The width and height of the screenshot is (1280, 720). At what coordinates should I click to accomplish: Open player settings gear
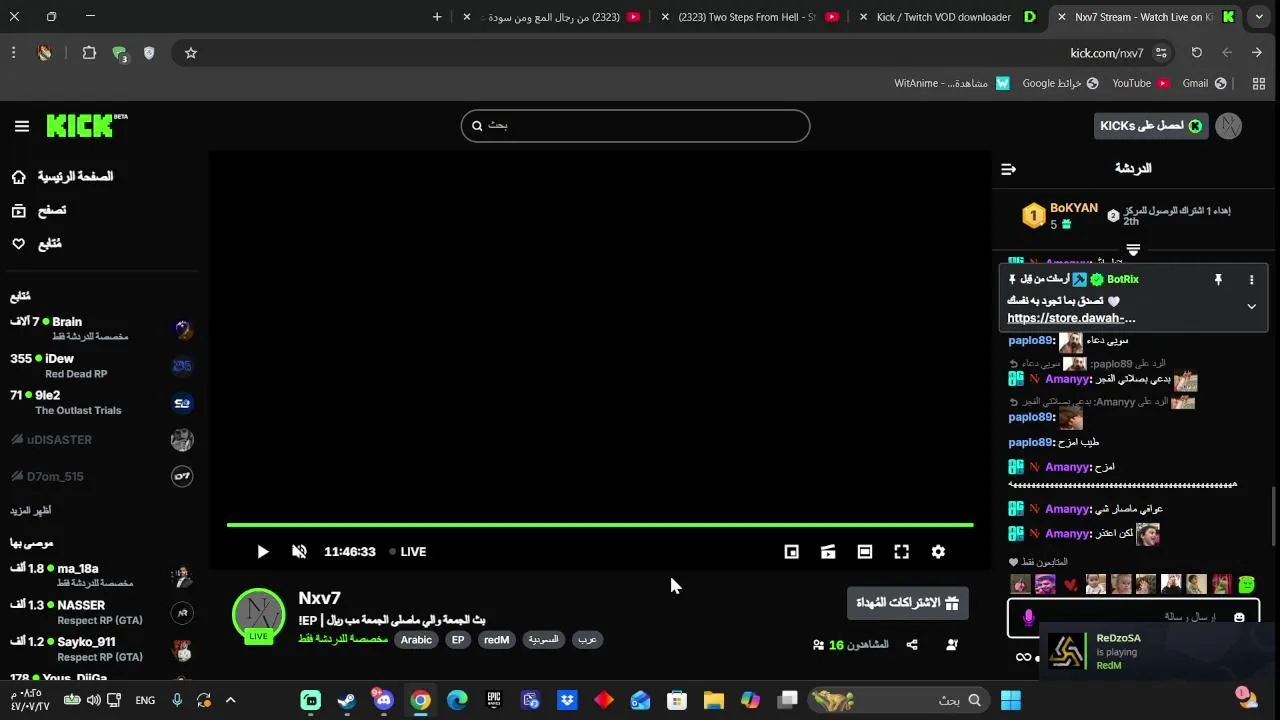pyautogui.click(x=938, y=552)
